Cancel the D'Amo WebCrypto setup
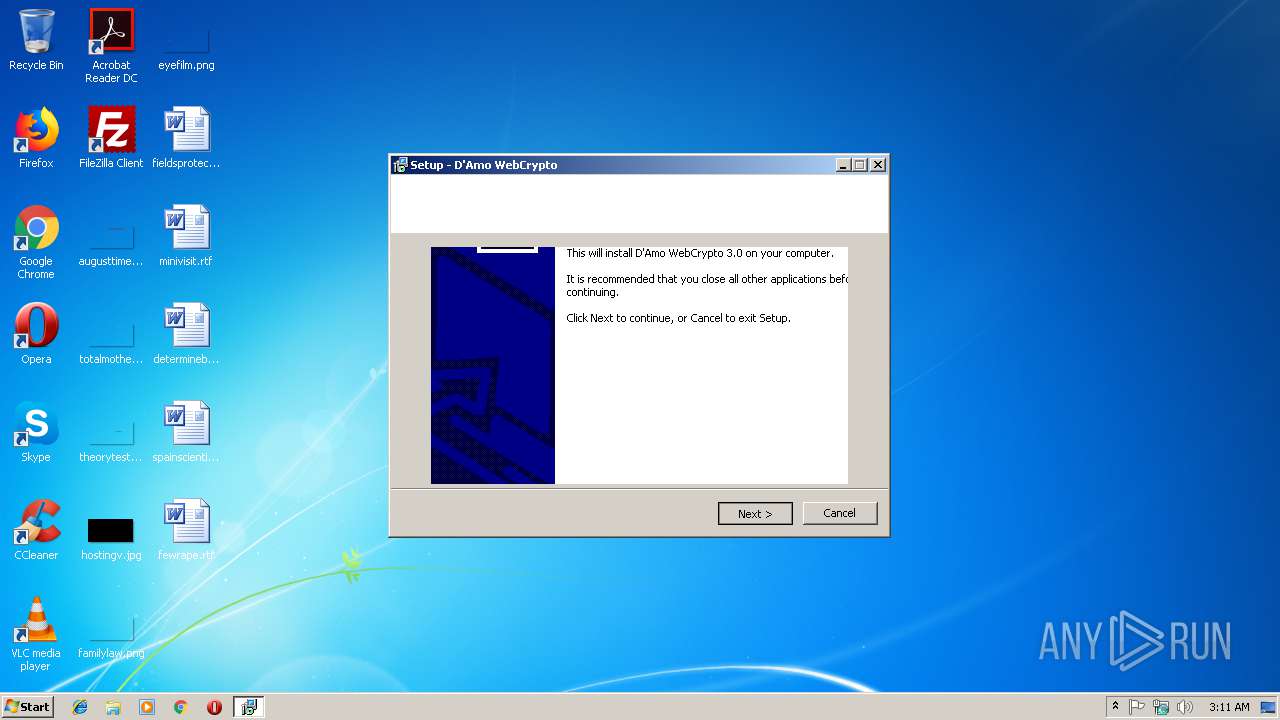 [x=839, y=513]
